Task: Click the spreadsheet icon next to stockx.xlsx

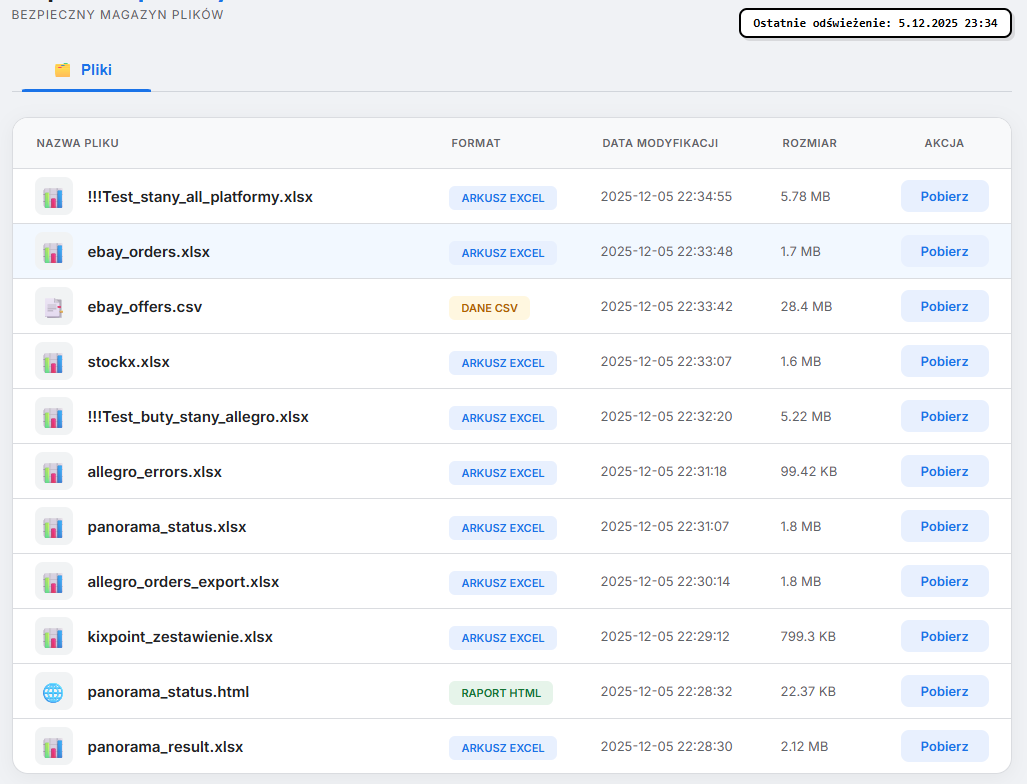Action: pyautogui.click(x=54, y=362)
